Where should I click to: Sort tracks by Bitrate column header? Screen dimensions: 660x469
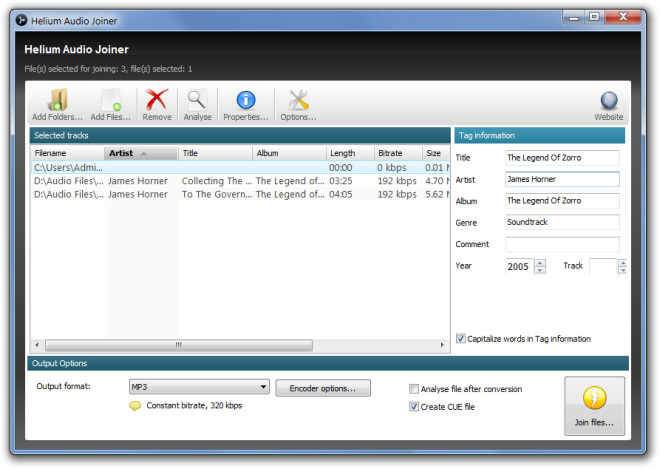click(x=398, y=153)
